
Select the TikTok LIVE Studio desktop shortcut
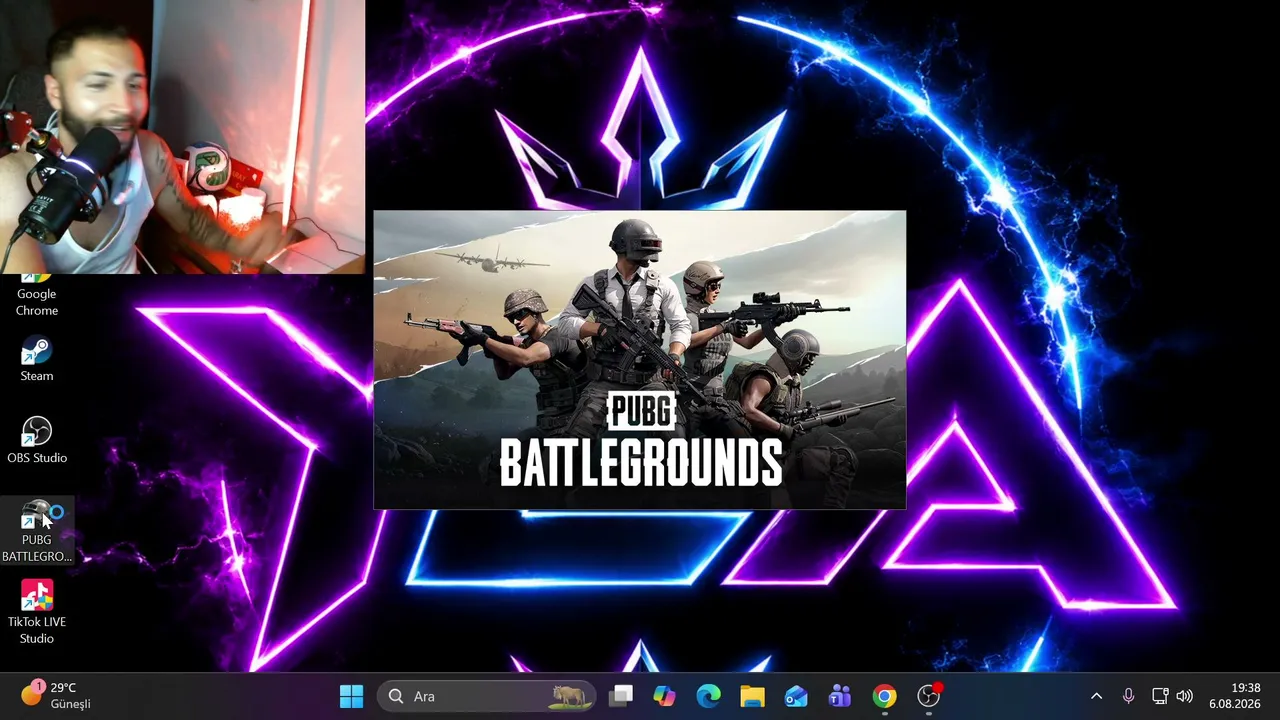point(37,612)
